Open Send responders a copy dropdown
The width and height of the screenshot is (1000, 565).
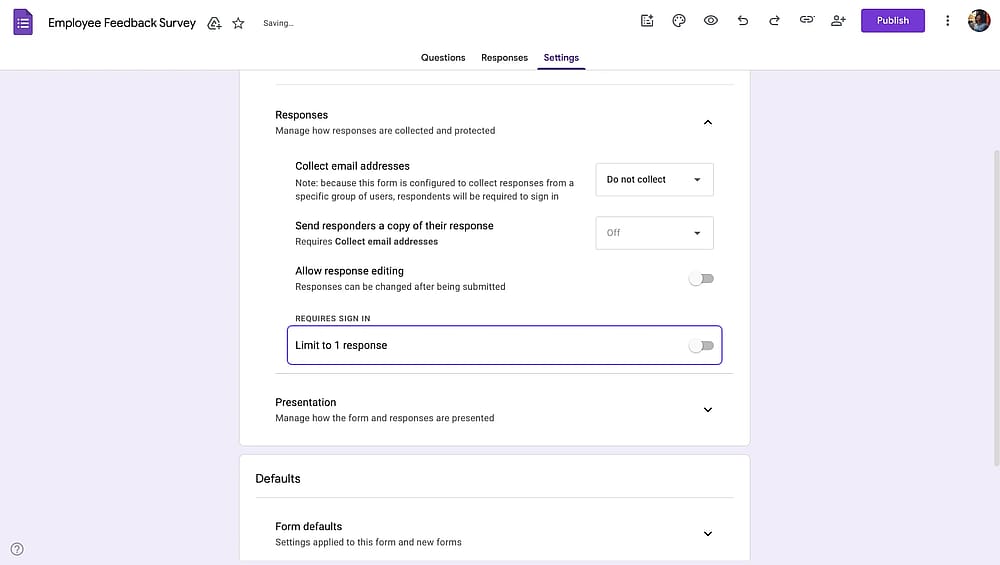point(654,233)
